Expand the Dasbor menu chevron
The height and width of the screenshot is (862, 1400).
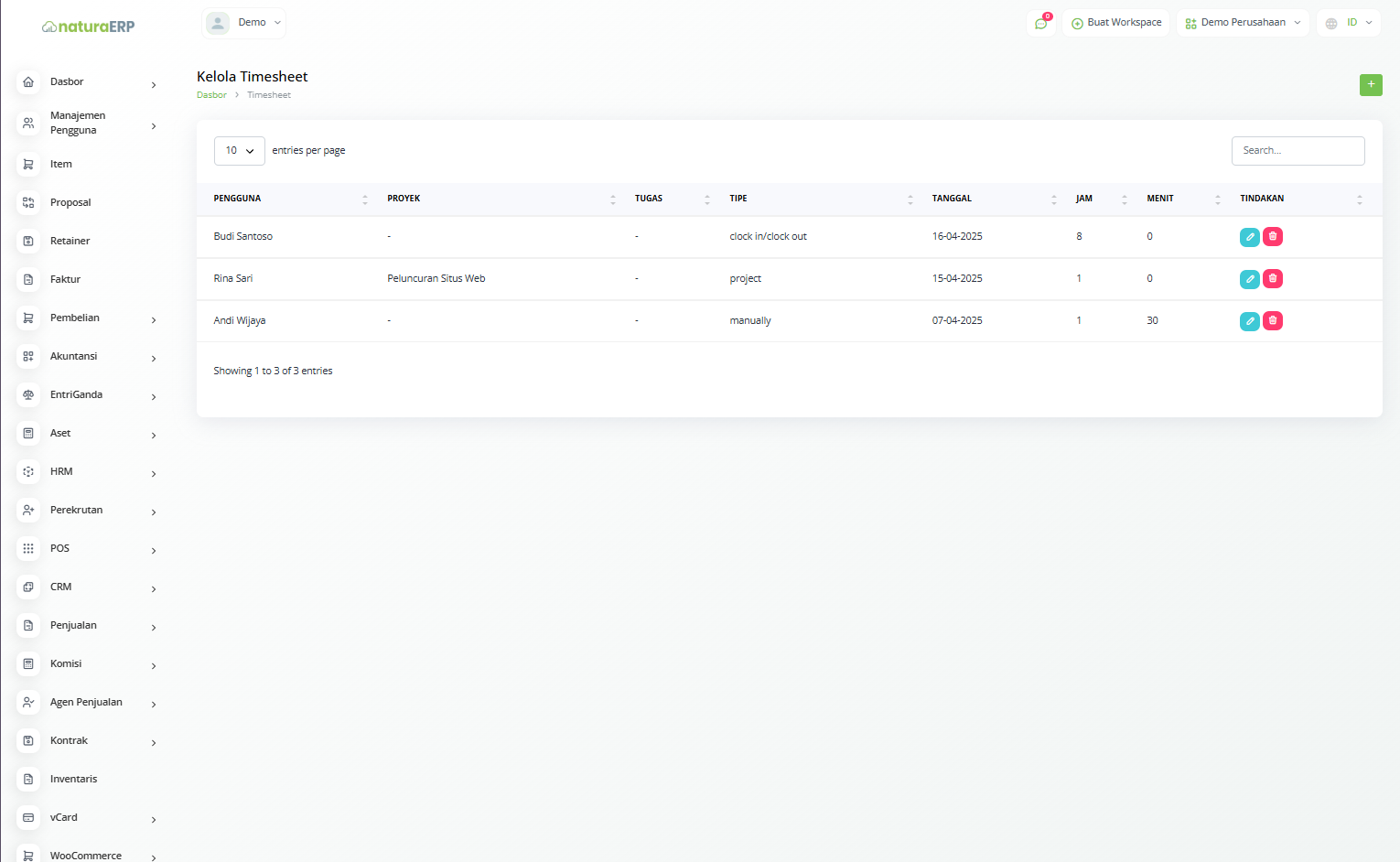tap(154, 85)
